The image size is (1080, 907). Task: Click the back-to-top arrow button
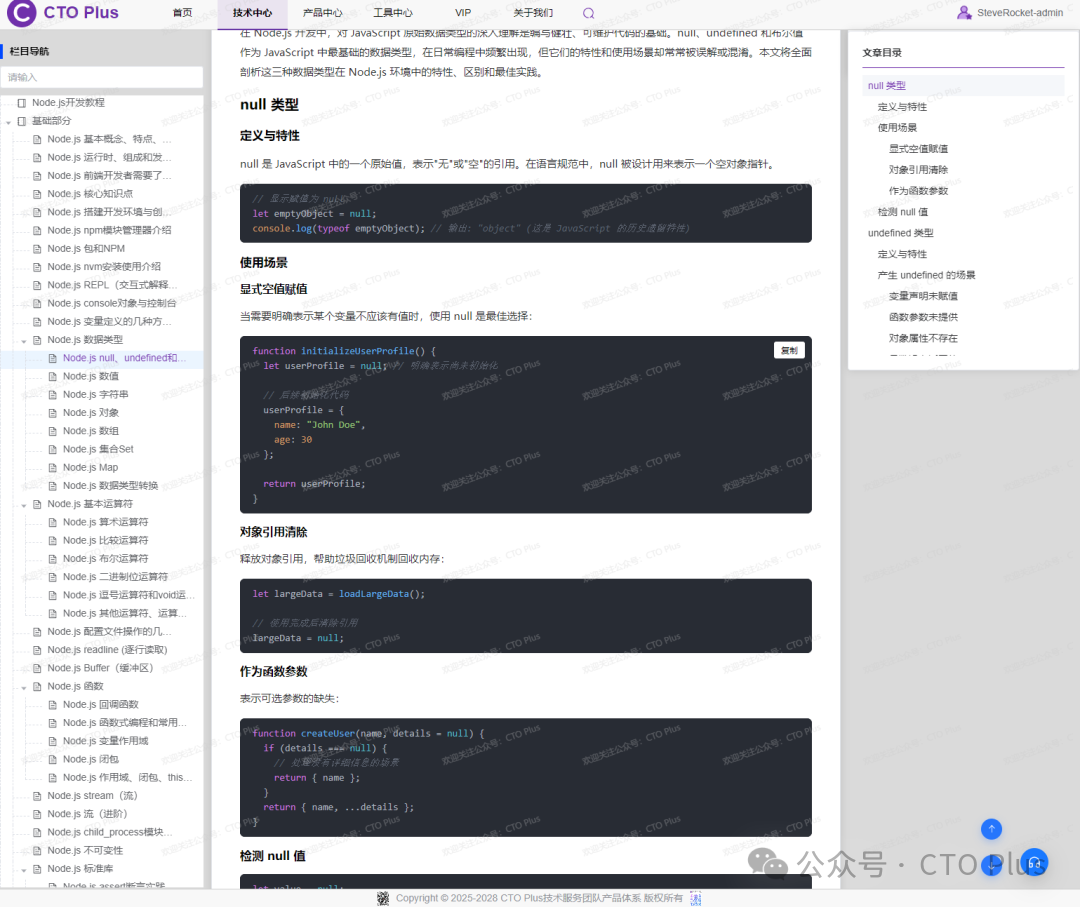(990, 829)
